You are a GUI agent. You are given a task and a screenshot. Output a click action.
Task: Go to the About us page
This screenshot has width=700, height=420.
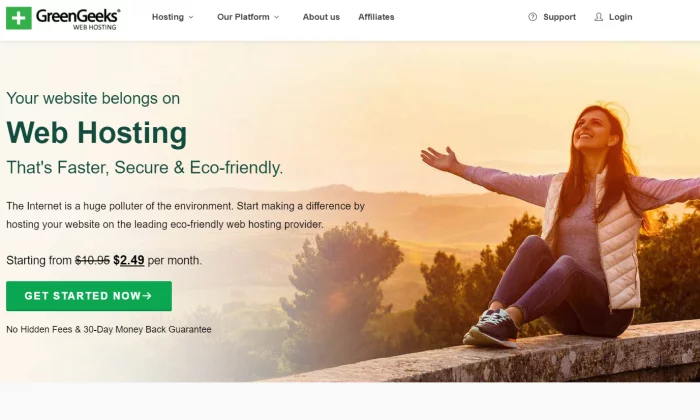point(321,17)
